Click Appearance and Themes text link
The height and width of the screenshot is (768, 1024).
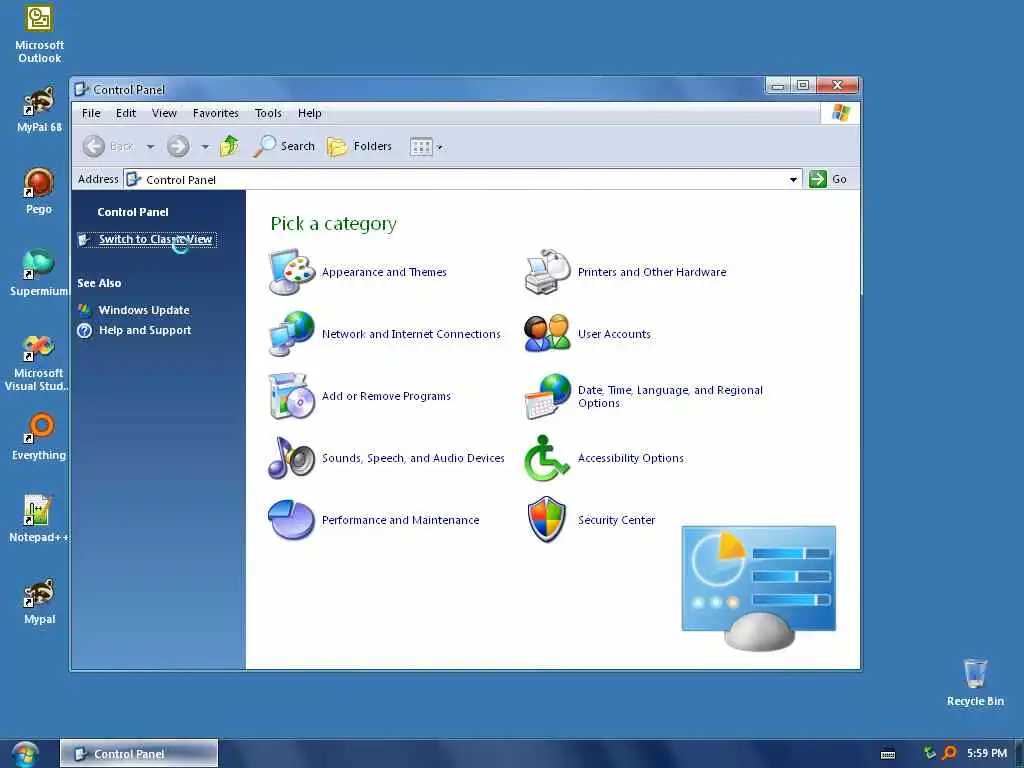(x=384, y=272)
